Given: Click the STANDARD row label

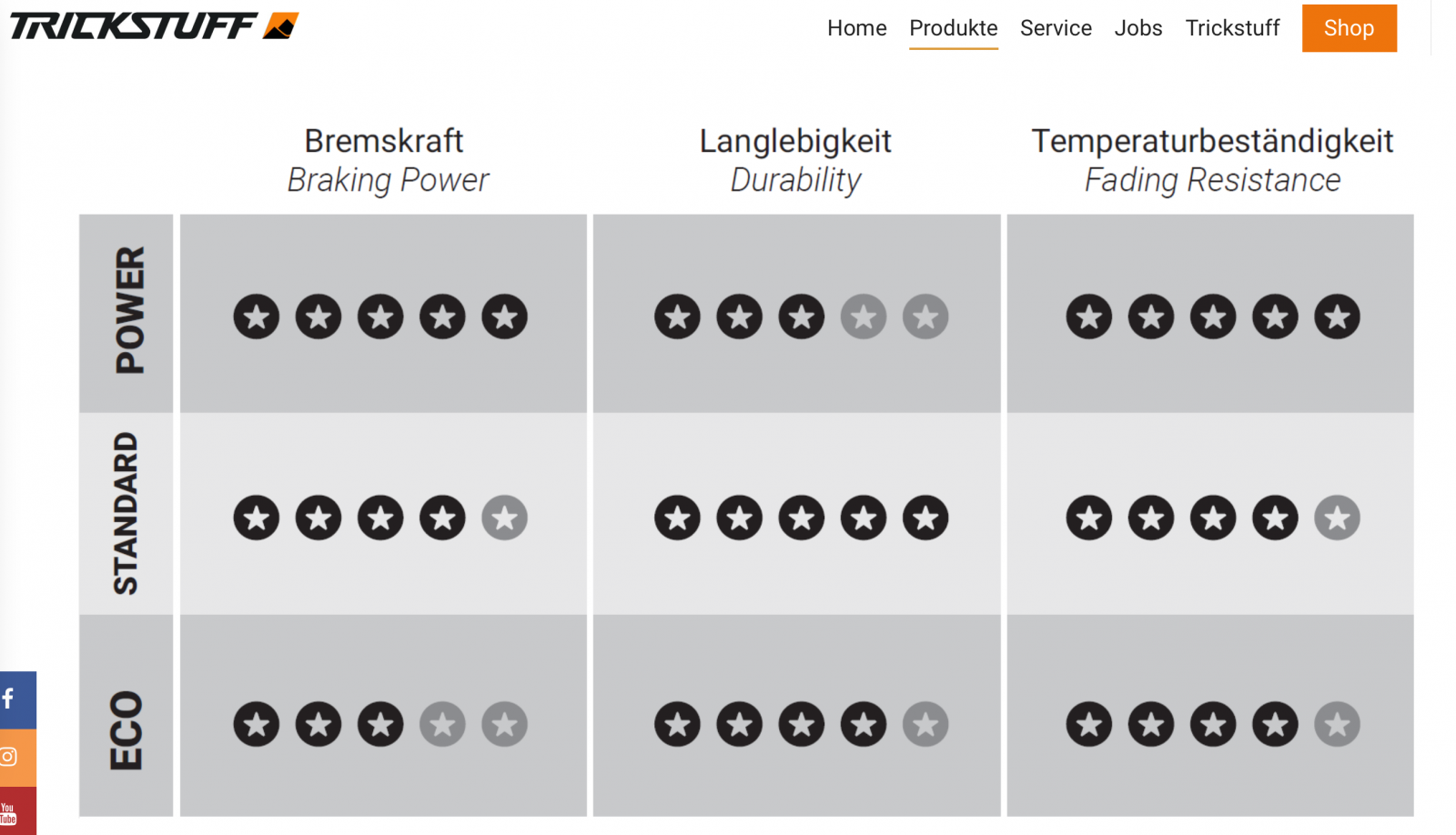Looking at the screenshot, I should pyautogui.click(x=126, y=513).
